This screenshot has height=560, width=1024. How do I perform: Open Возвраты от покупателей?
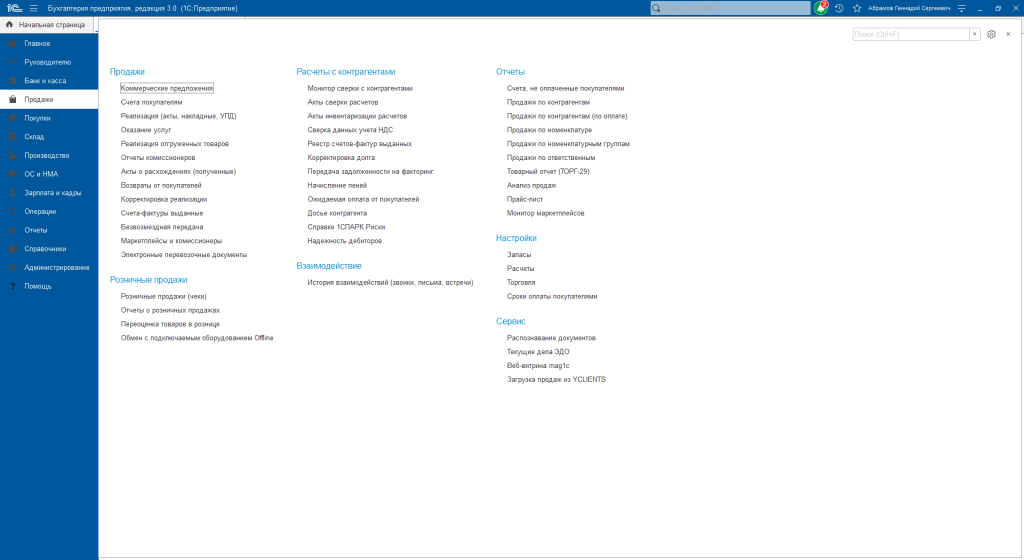click(x=161, y=185)
